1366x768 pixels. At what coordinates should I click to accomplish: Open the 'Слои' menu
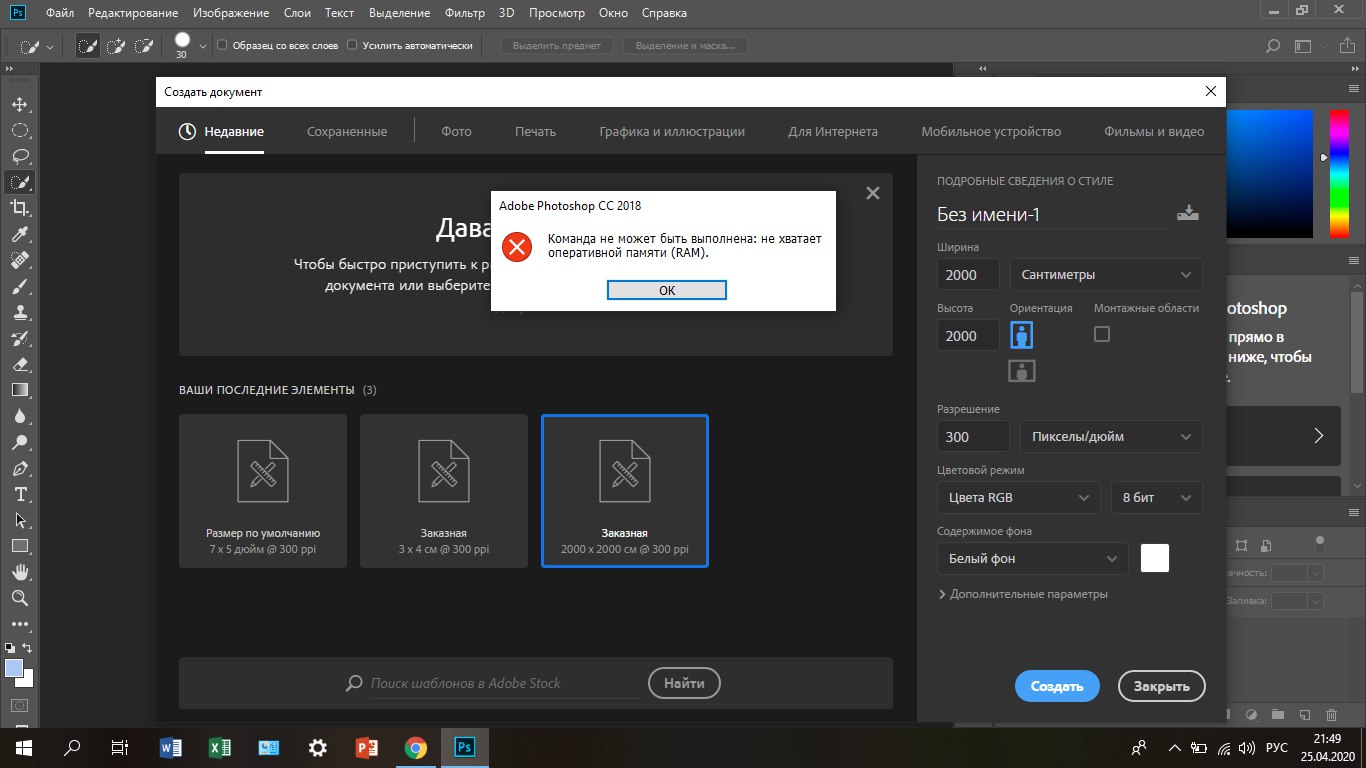tap(296, 13)
